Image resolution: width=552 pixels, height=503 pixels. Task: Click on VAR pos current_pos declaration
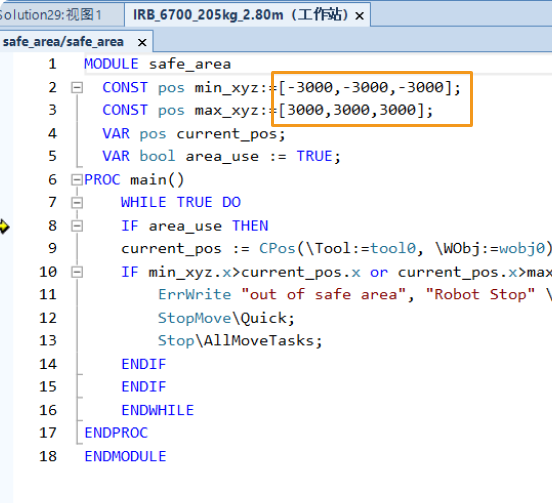[194, 134]
